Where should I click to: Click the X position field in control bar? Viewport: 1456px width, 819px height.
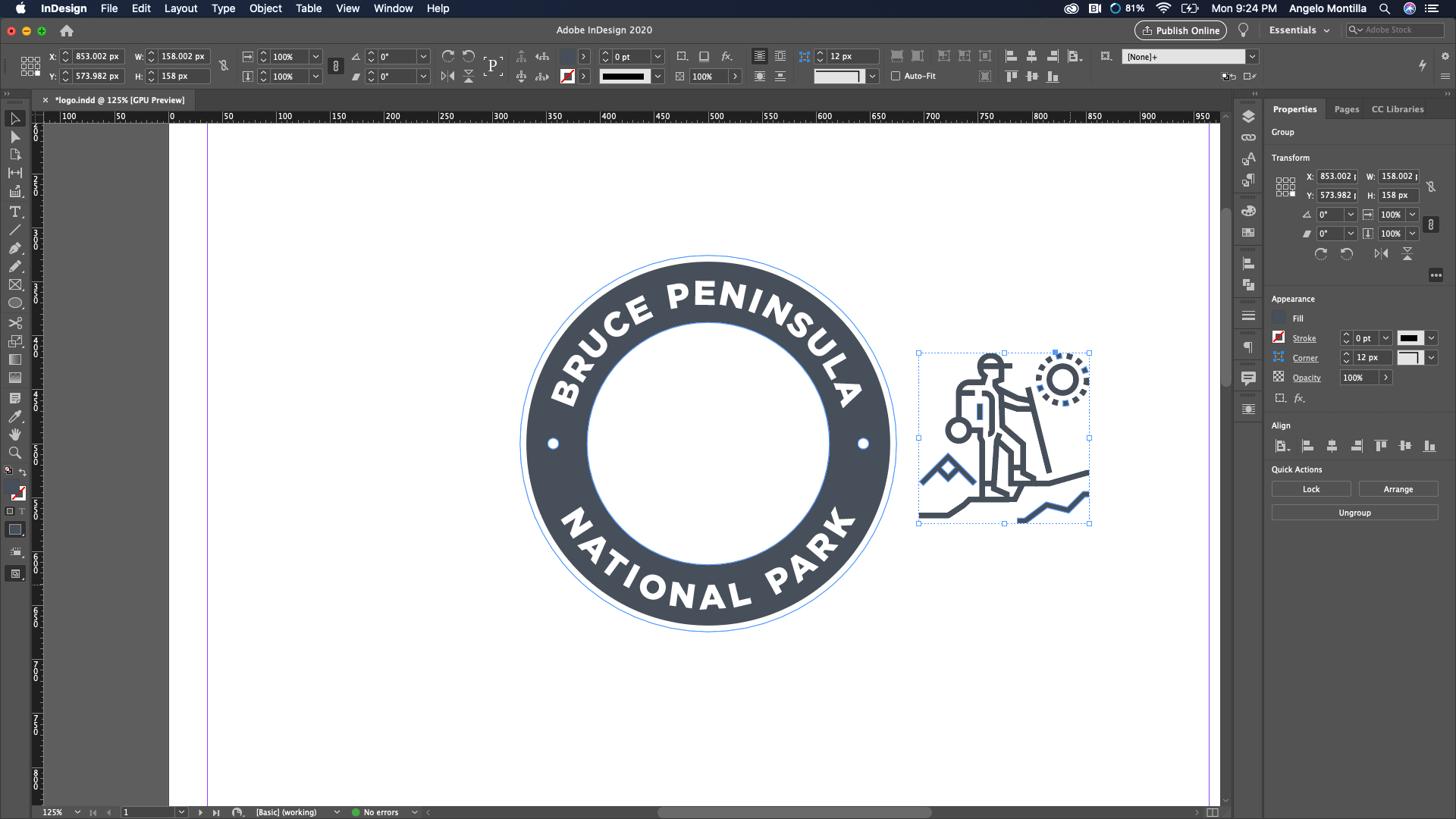point(98,57)
